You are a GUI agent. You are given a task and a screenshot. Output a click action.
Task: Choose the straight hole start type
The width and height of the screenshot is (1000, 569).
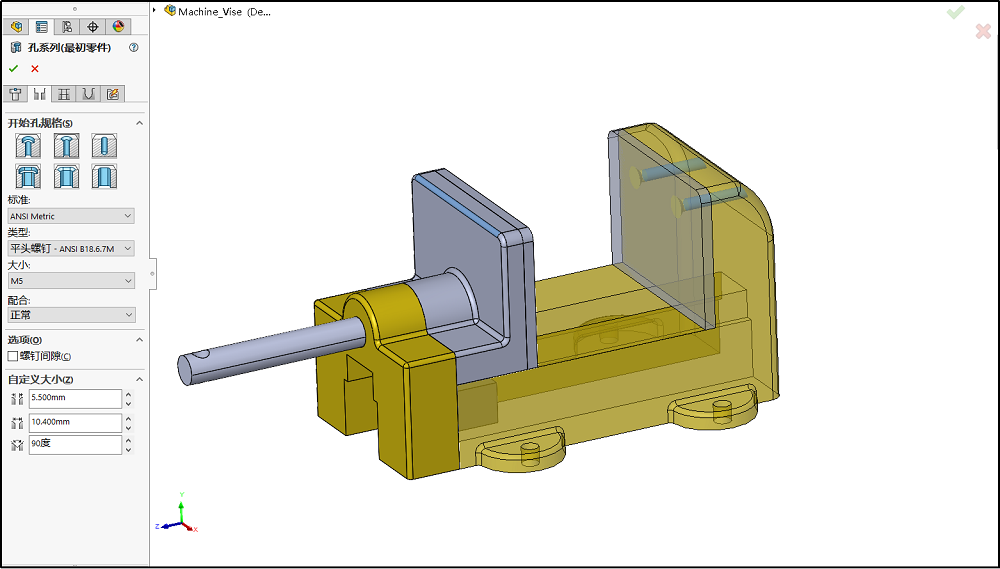[x=104, y=145]
